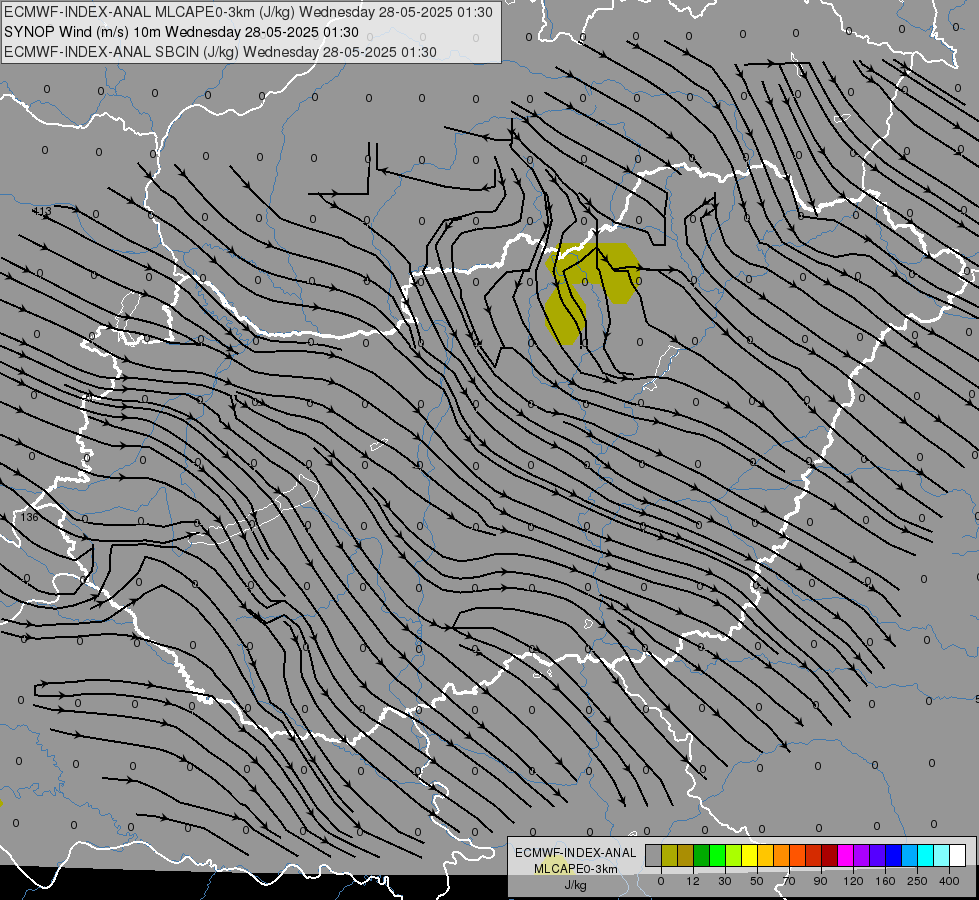Viewport: 979px width, 900px height.
Task: Click the legend tick label 50
Action: coord(757,881)
